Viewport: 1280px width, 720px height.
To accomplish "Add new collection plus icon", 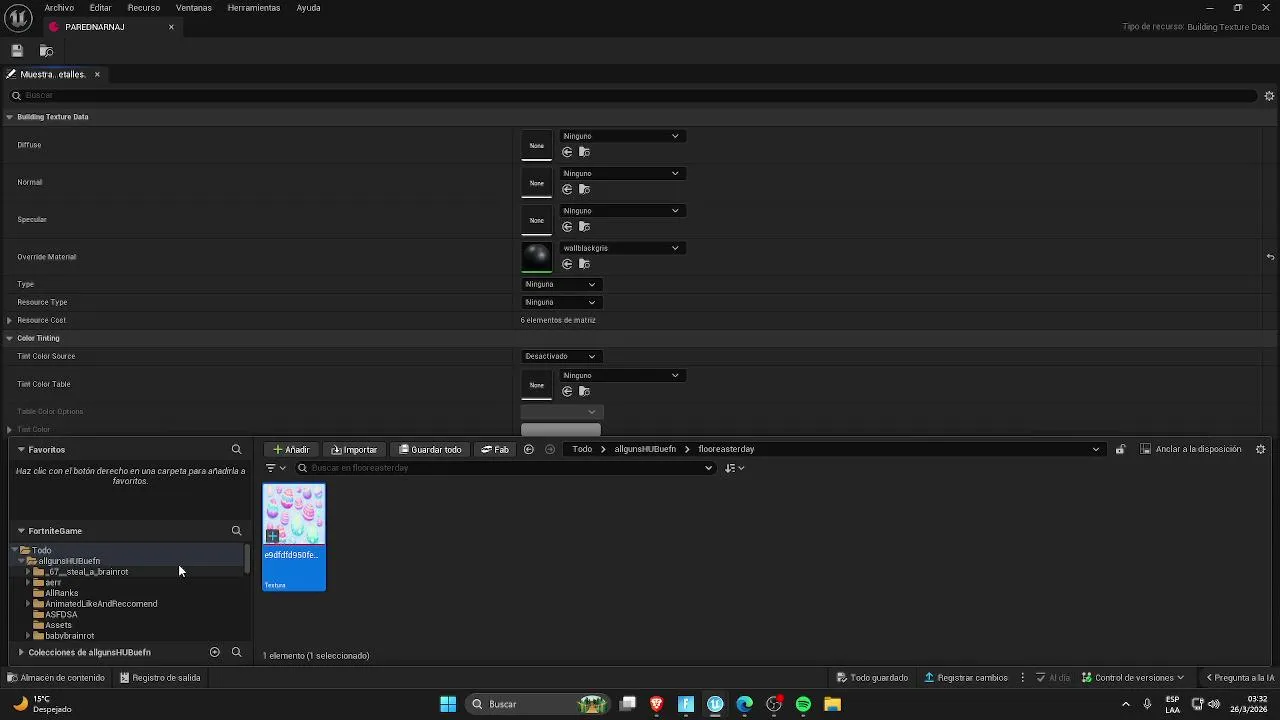I will click(x=214, y=652).
